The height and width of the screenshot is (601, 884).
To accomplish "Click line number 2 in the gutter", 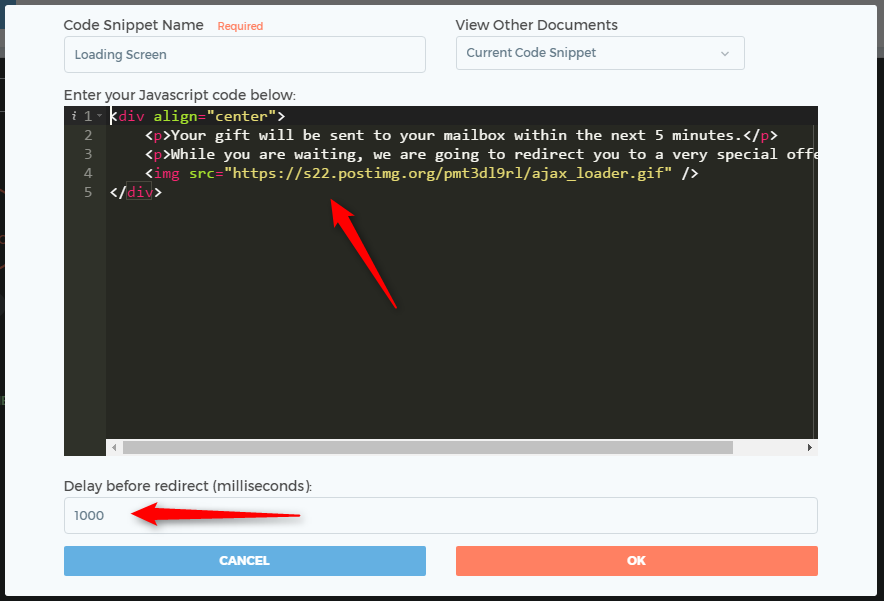I will click(x=88, y=135).
